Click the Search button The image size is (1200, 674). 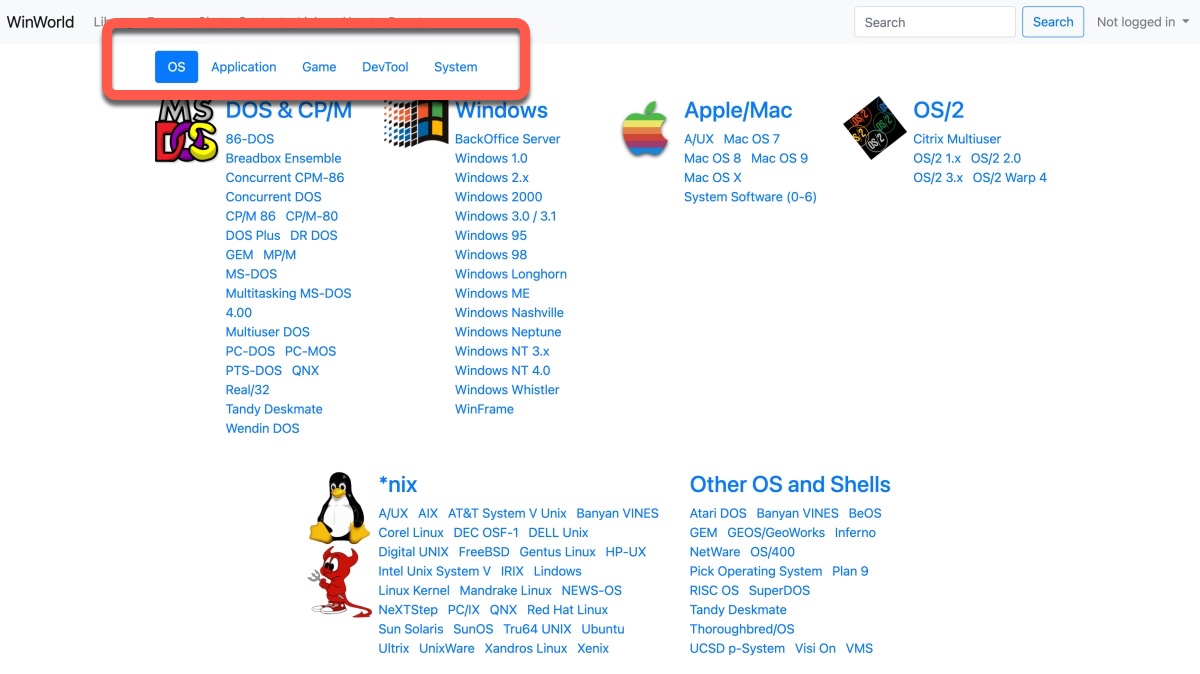1053,22
